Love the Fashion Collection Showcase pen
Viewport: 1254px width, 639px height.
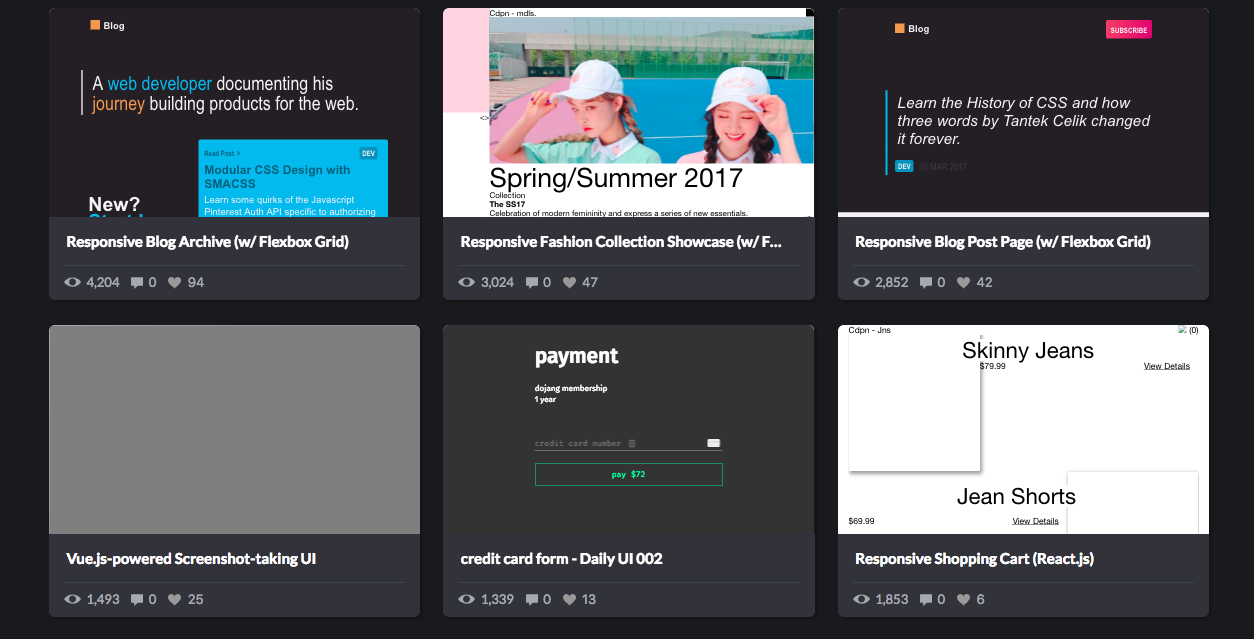[569, 283]
